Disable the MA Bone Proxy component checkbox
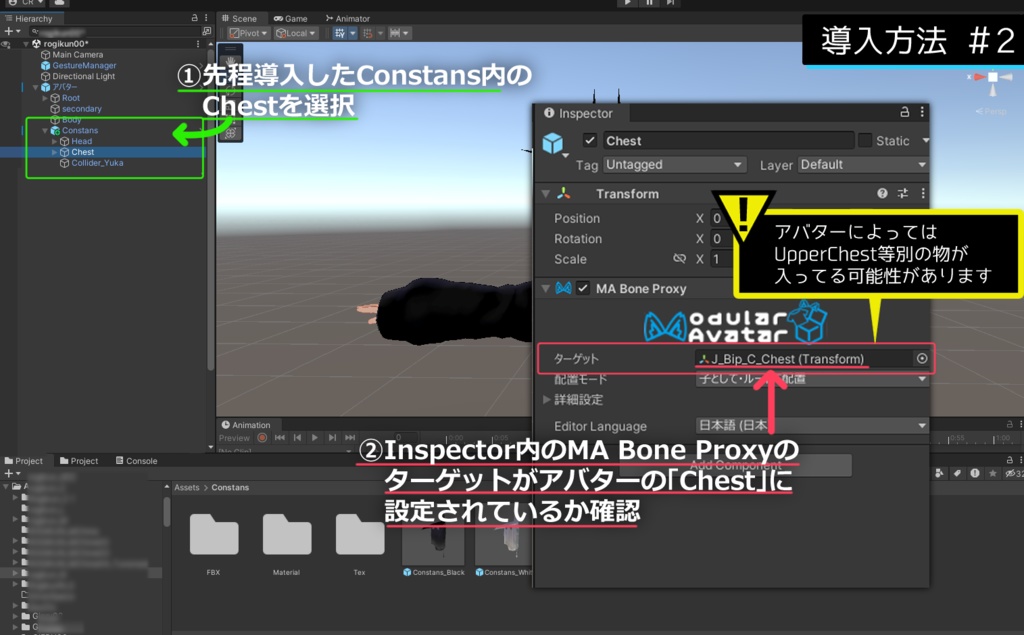This screenshot has width=1024, height=635. (x=583, y=288)
